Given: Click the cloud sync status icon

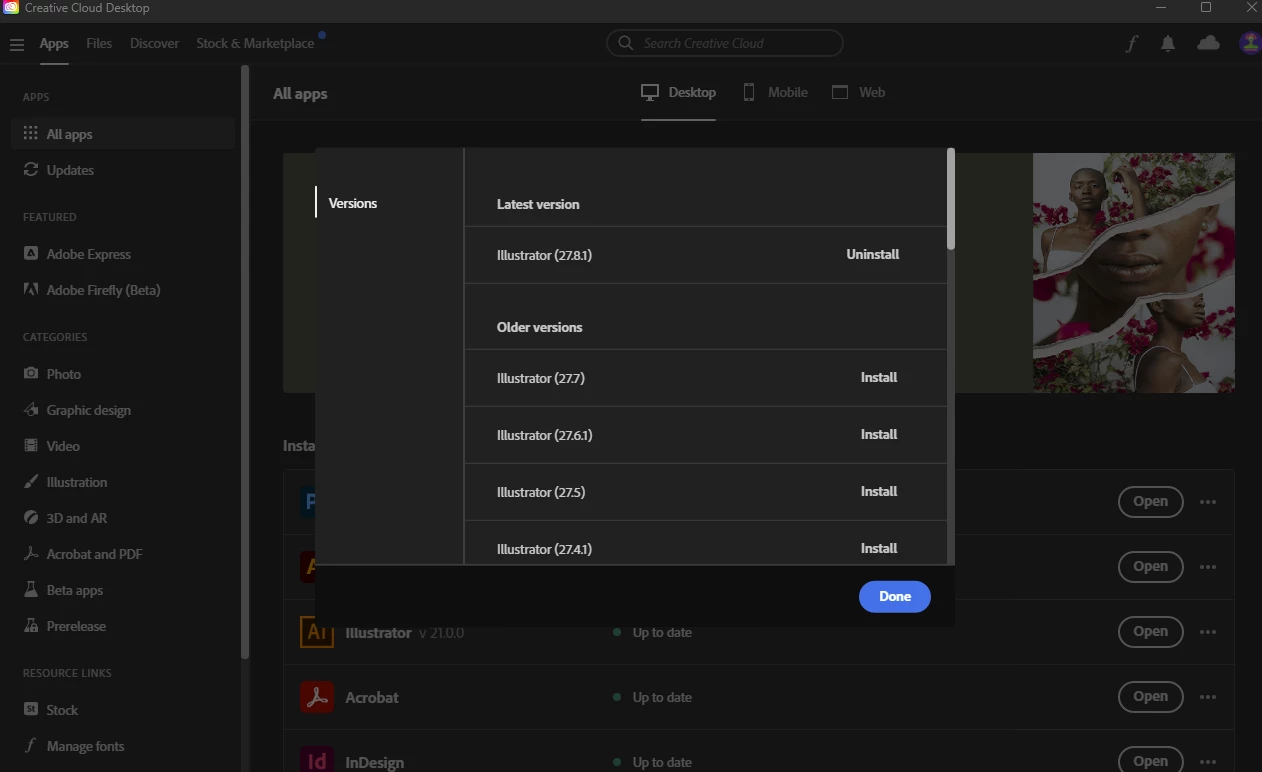Looking at the screenshot, I should [1208, 43].
